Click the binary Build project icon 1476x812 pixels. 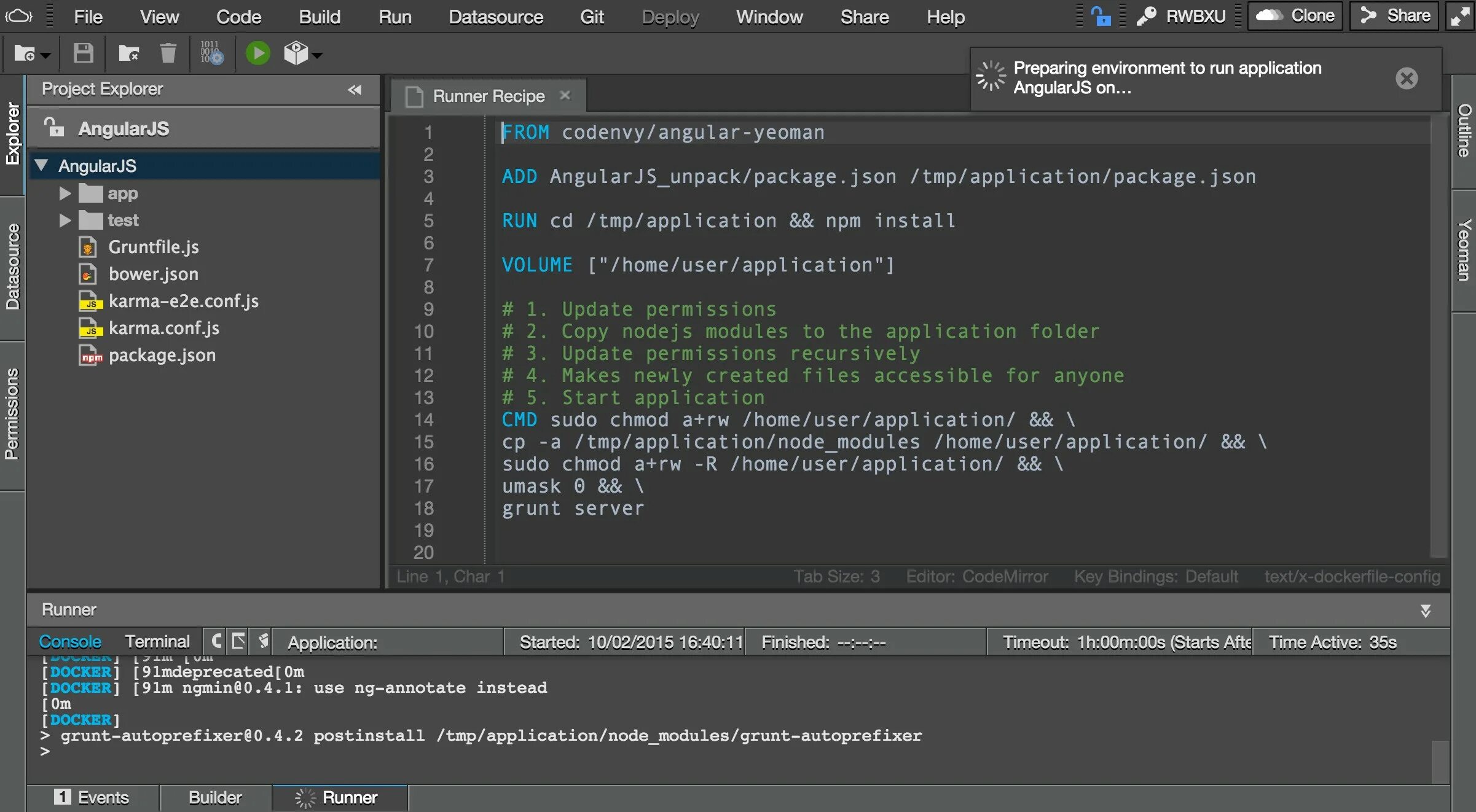point(211,53)
